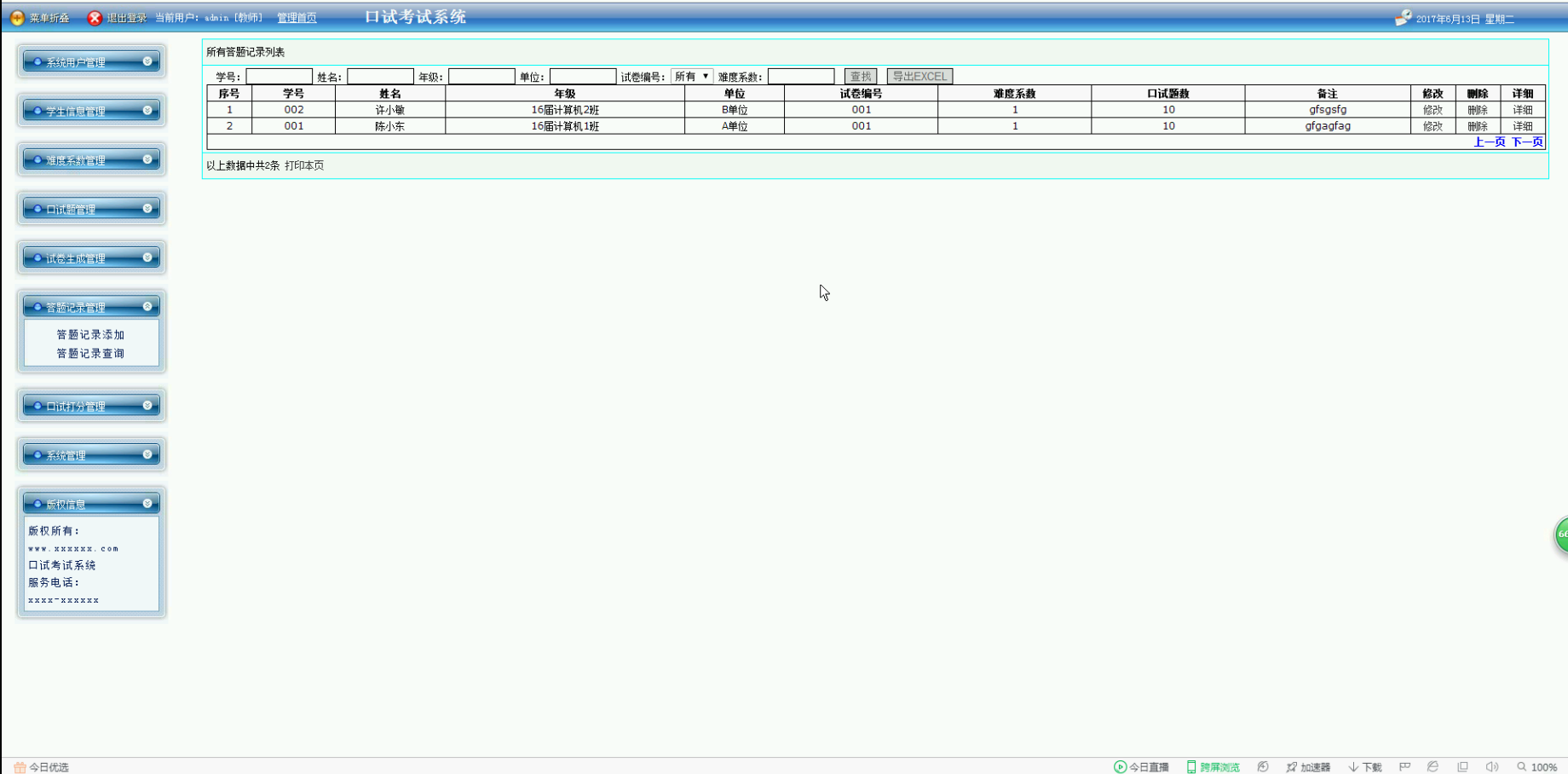Click 详细 for 陈小东 row
Viewport: 1568px width, 774px height.
[1523, 126]
